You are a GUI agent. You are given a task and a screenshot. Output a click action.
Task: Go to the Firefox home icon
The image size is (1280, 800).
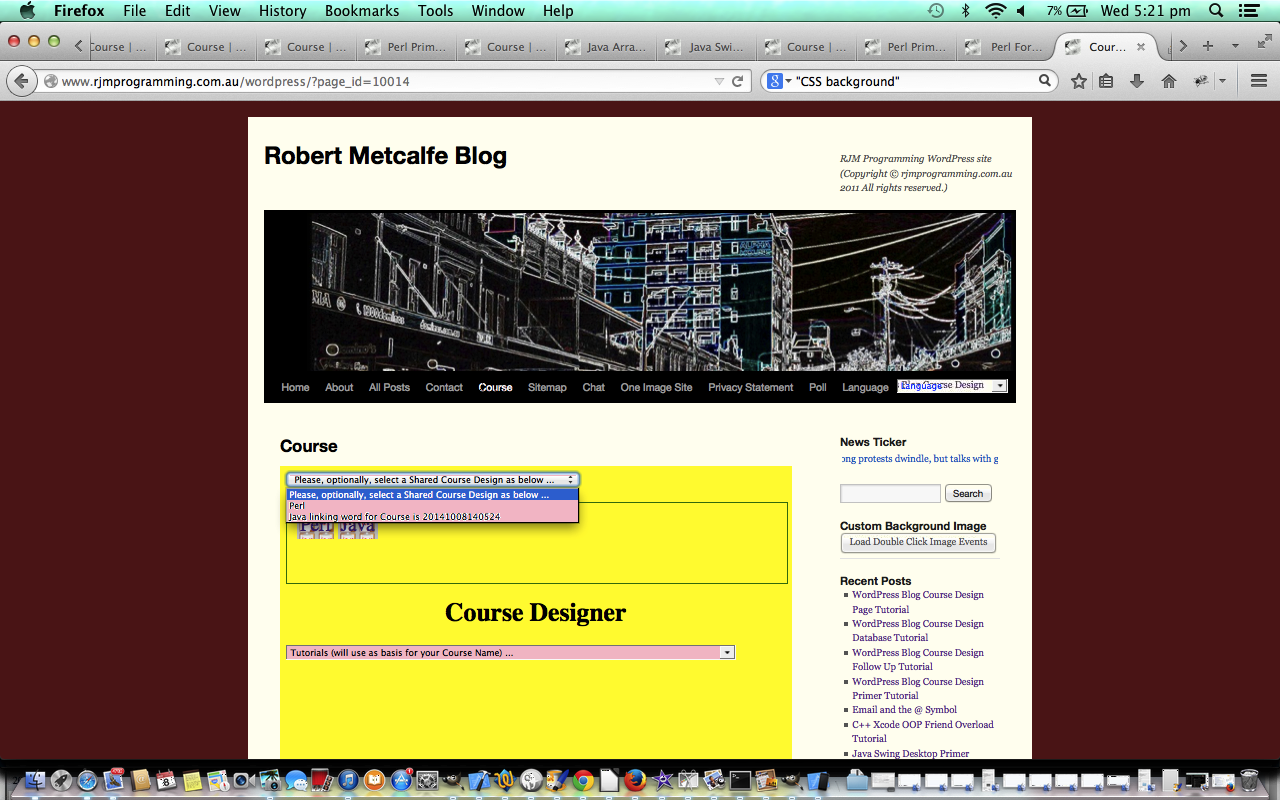tap(1168, 81)
